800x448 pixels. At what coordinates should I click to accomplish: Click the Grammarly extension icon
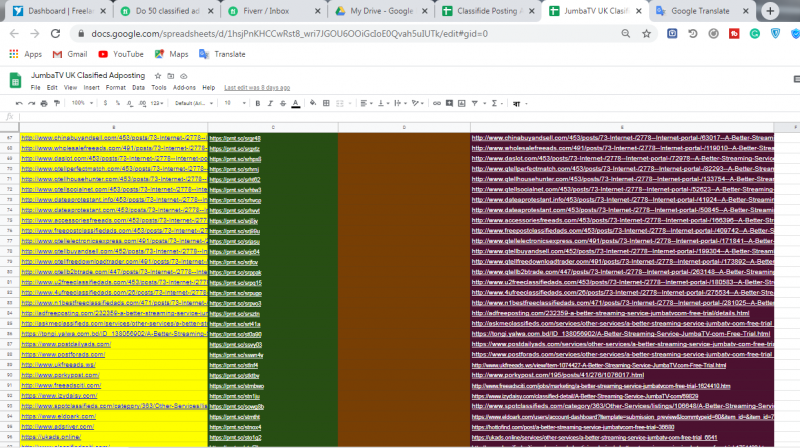click(x=755, y=34)
